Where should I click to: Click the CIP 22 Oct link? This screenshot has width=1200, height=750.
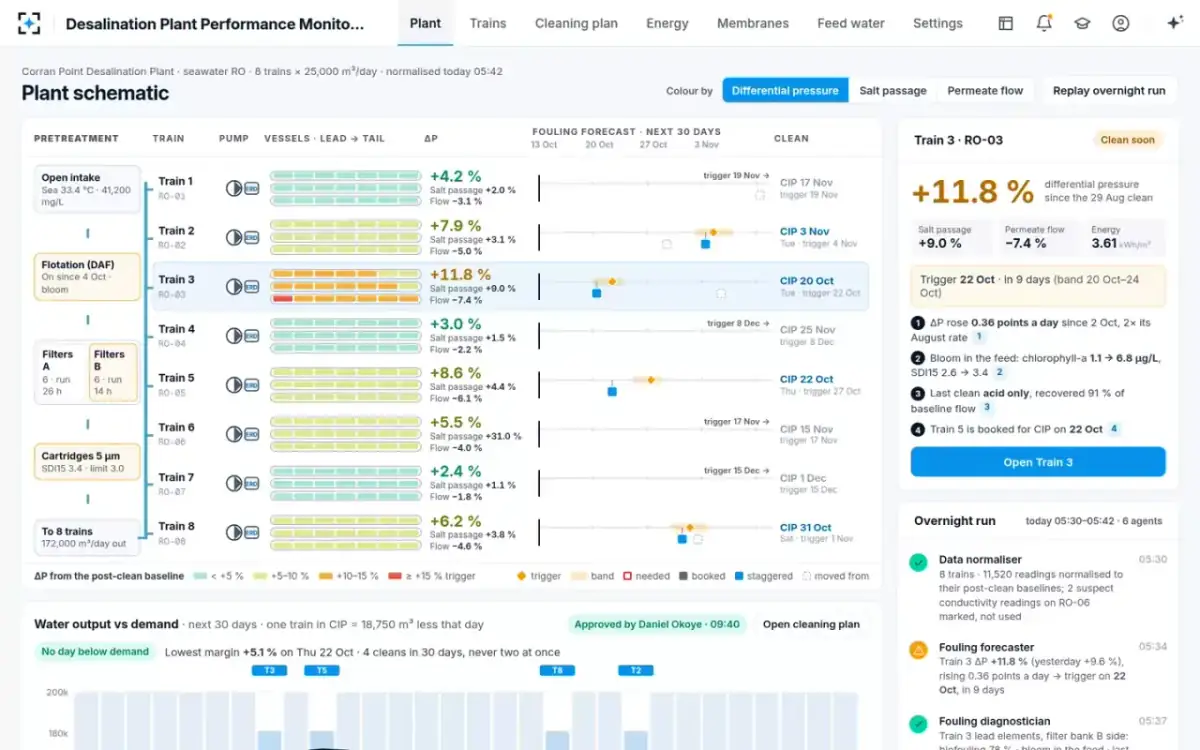tap(807, 380)
